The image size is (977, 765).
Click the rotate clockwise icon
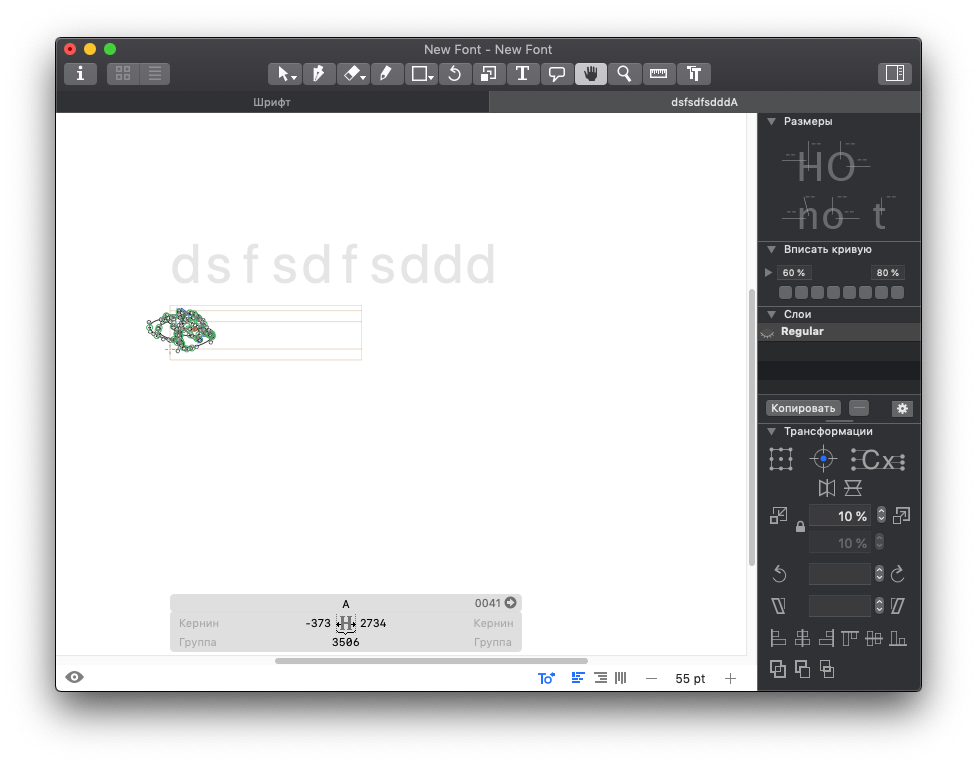(897, 574)
